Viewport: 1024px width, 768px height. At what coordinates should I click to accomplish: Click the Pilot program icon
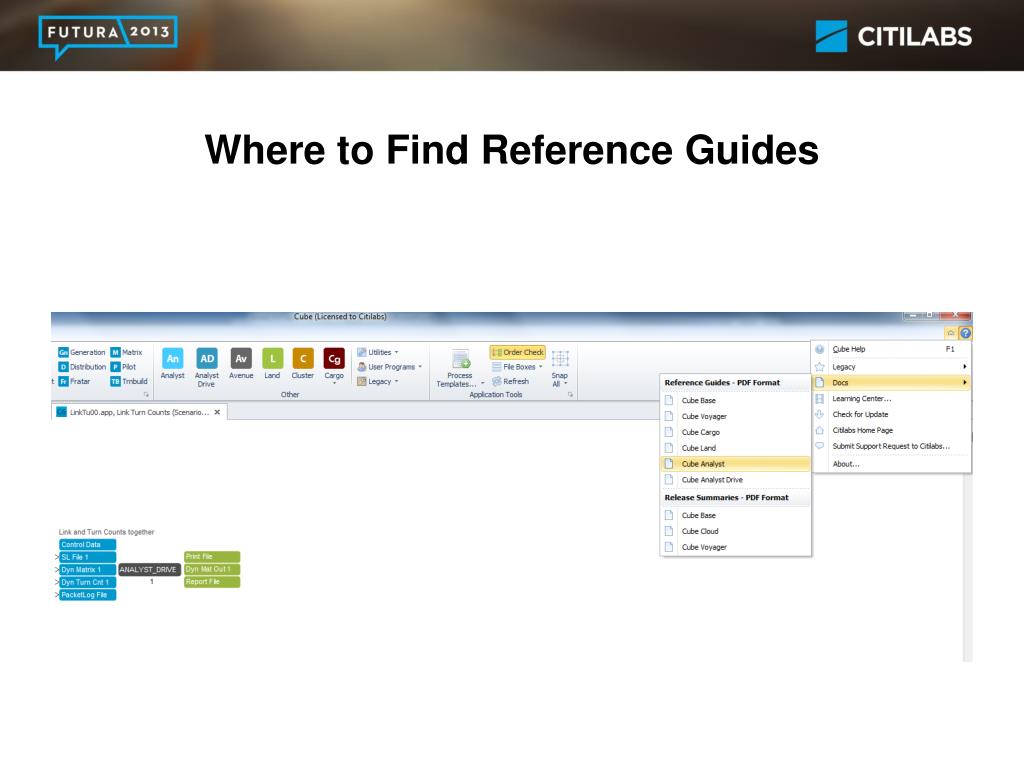coord(123,367)
